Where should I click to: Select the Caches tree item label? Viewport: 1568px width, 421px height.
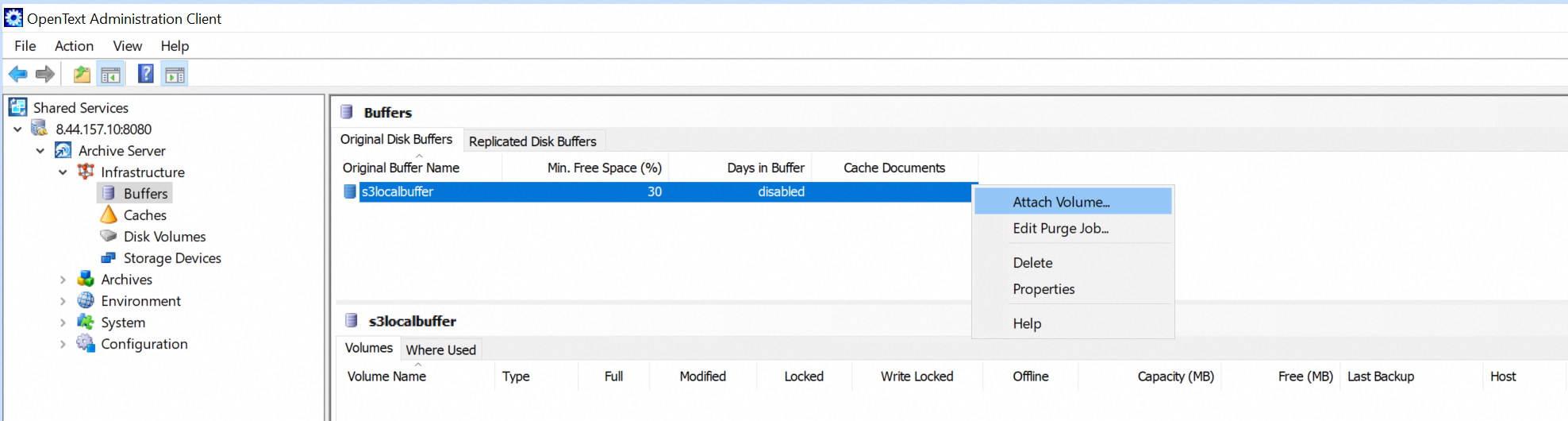[145, 214]
